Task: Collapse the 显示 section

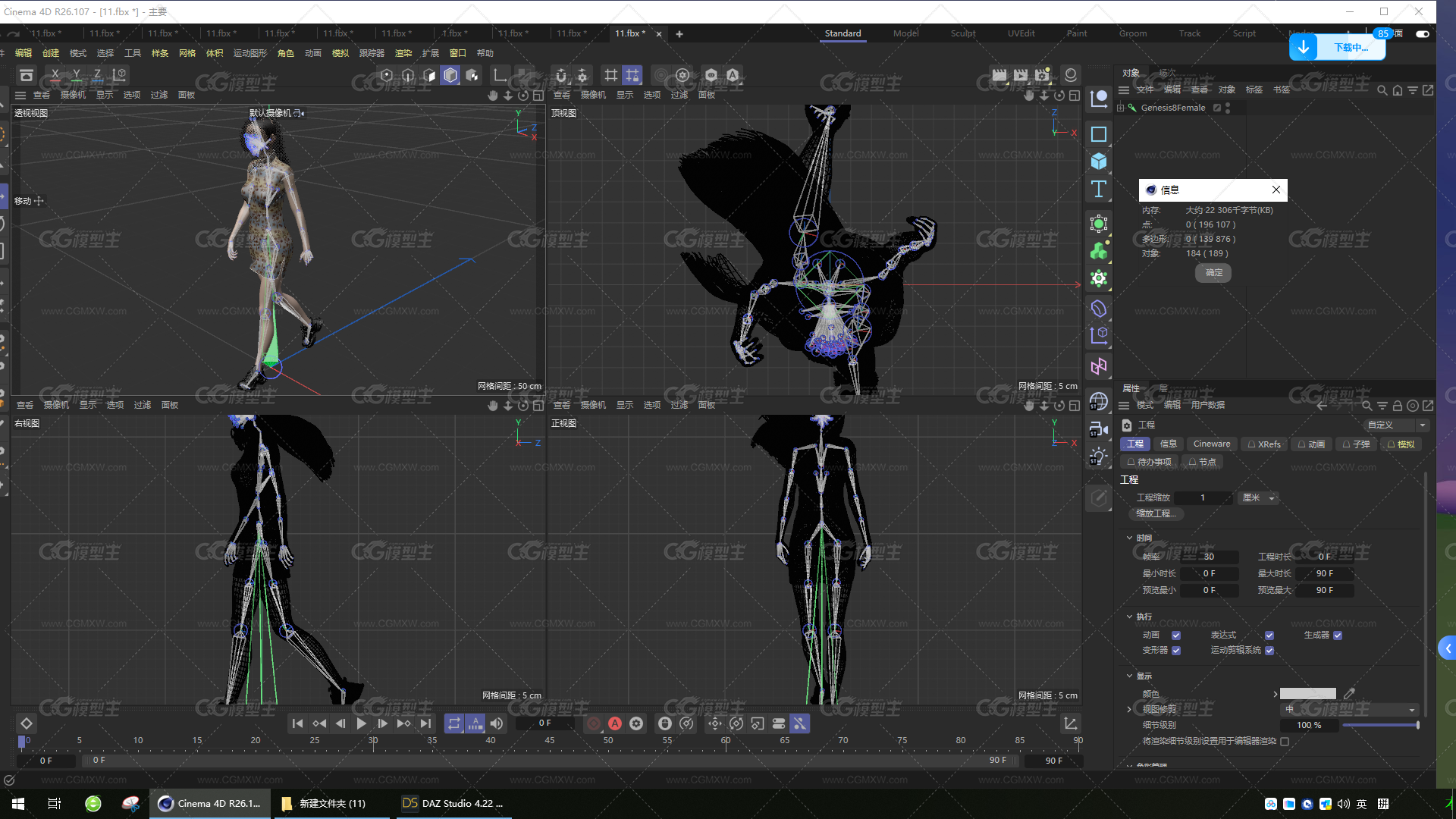Action: [x=1129, y=676]
